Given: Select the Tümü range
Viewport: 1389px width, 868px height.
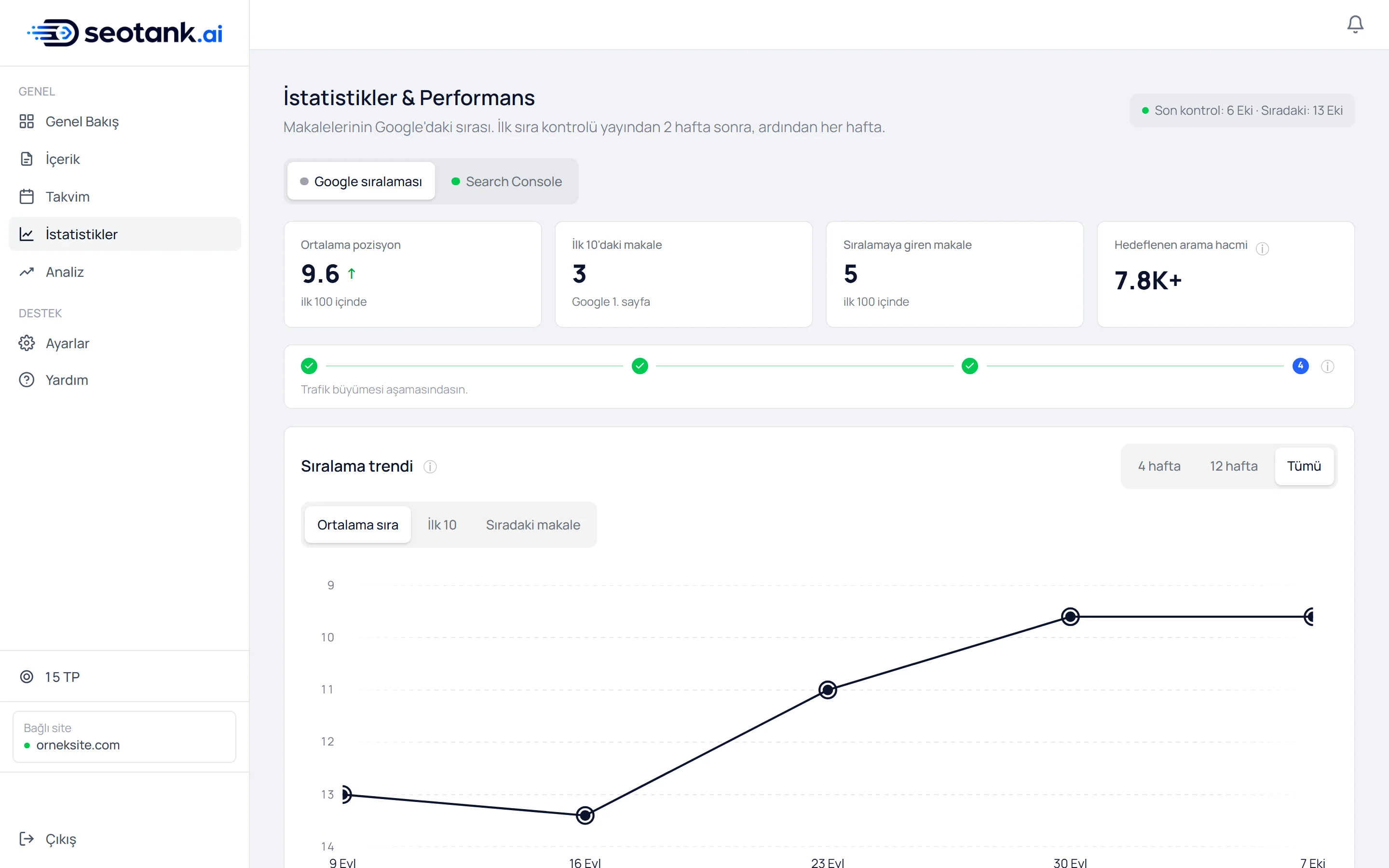Looking at the screenshot, I should point(1304,466).
